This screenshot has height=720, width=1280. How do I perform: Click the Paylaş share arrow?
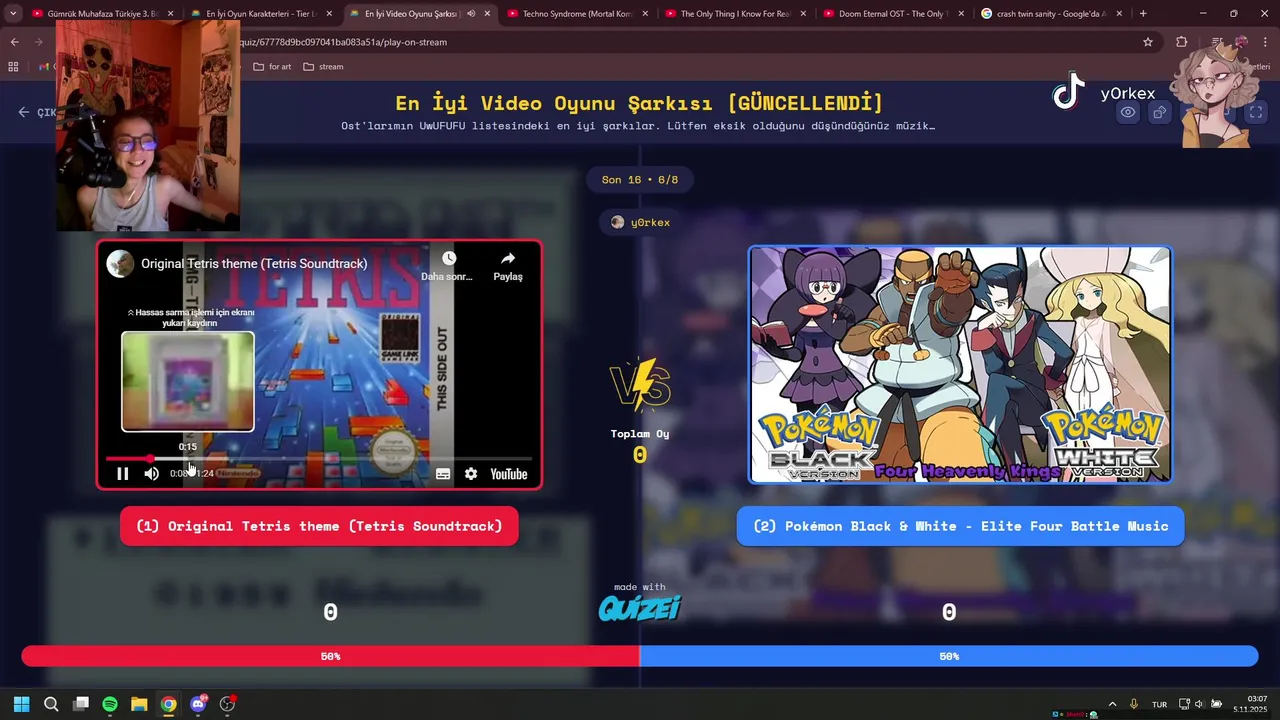click(508, 258)
